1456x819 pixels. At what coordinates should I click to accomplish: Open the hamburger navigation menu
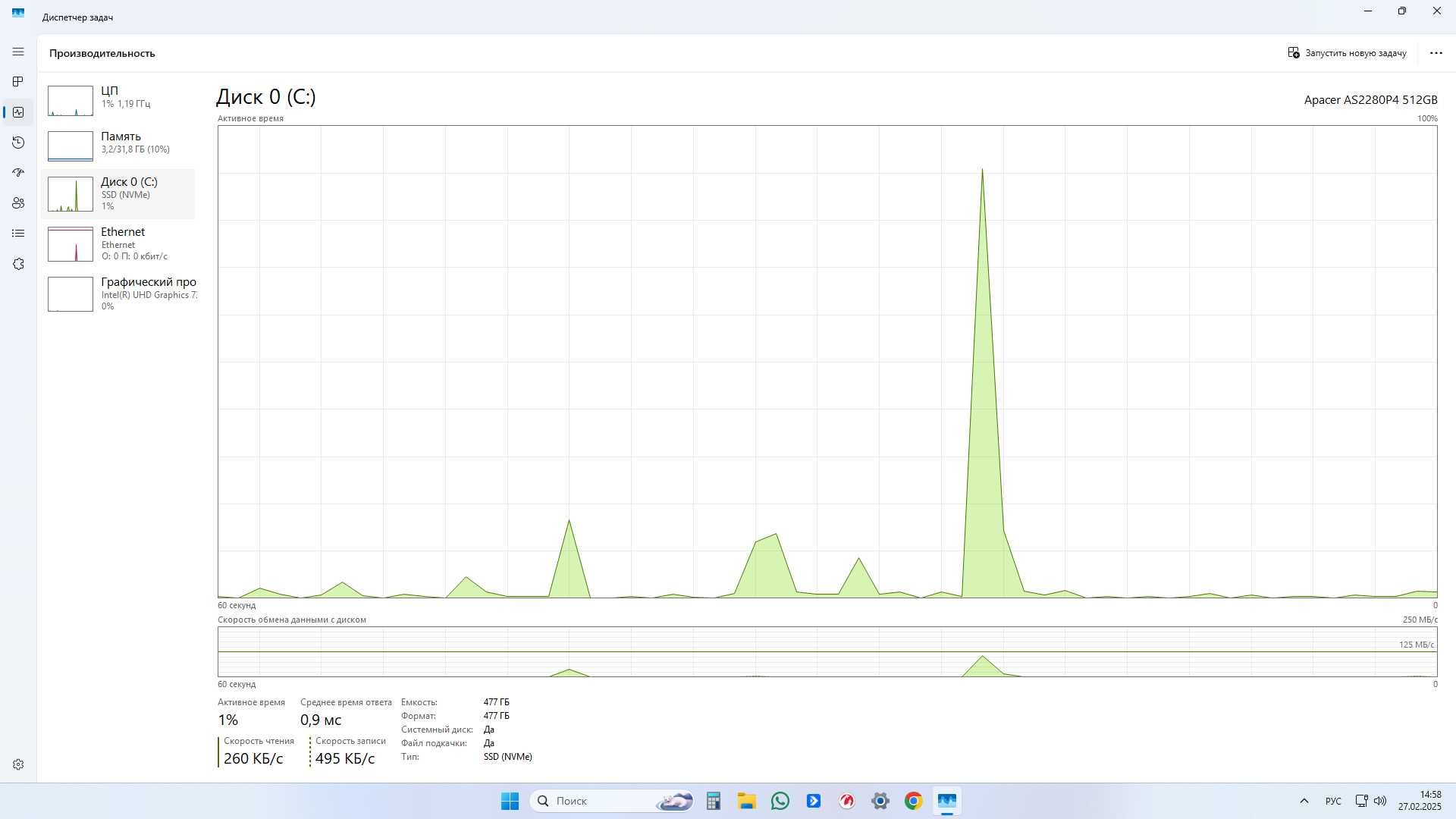pos(18,52)
